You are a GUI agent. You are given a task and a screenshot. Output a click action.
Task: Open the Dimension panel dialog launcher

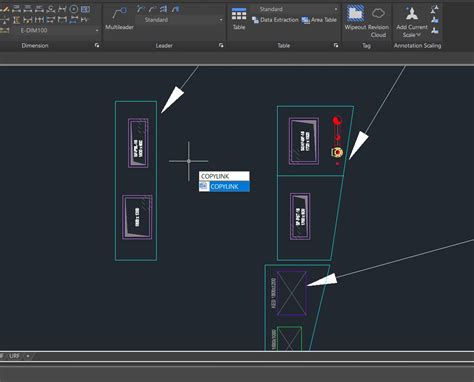click(x=97, y=45)
